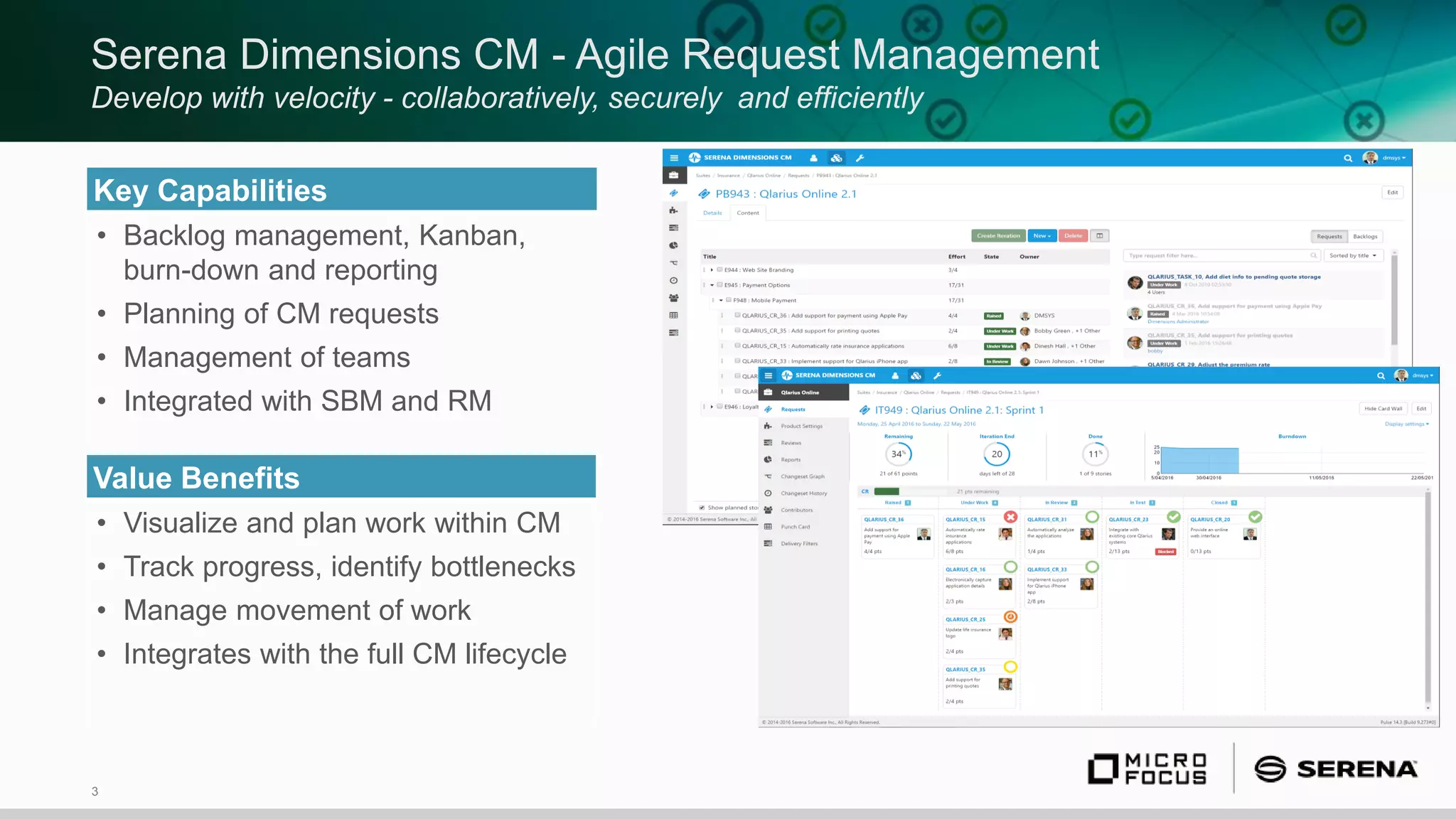Click the puzzle-piece settings icon in the PB943 sidebar
The image size is (1456, 819).
tap(673, 210)
